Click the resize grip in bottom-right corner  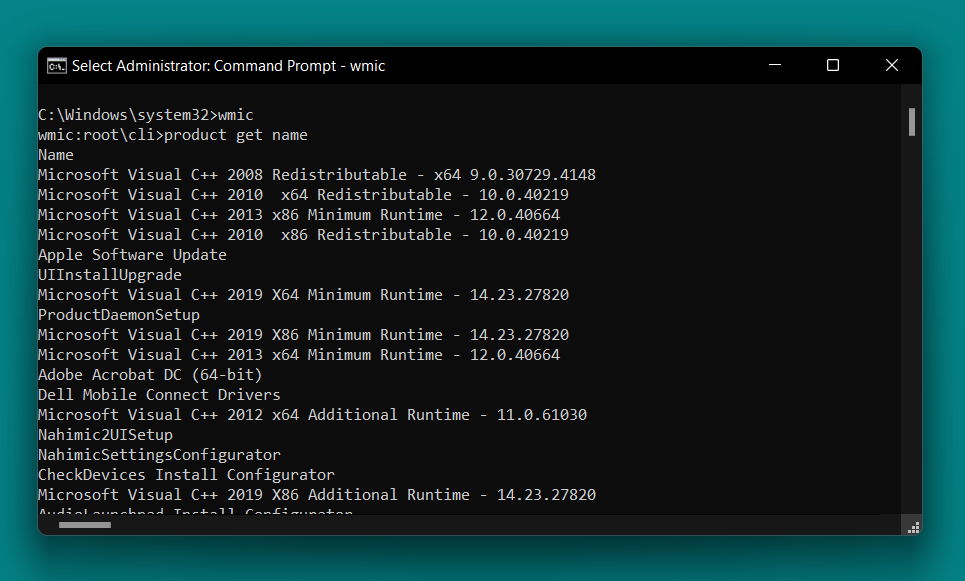911,526
